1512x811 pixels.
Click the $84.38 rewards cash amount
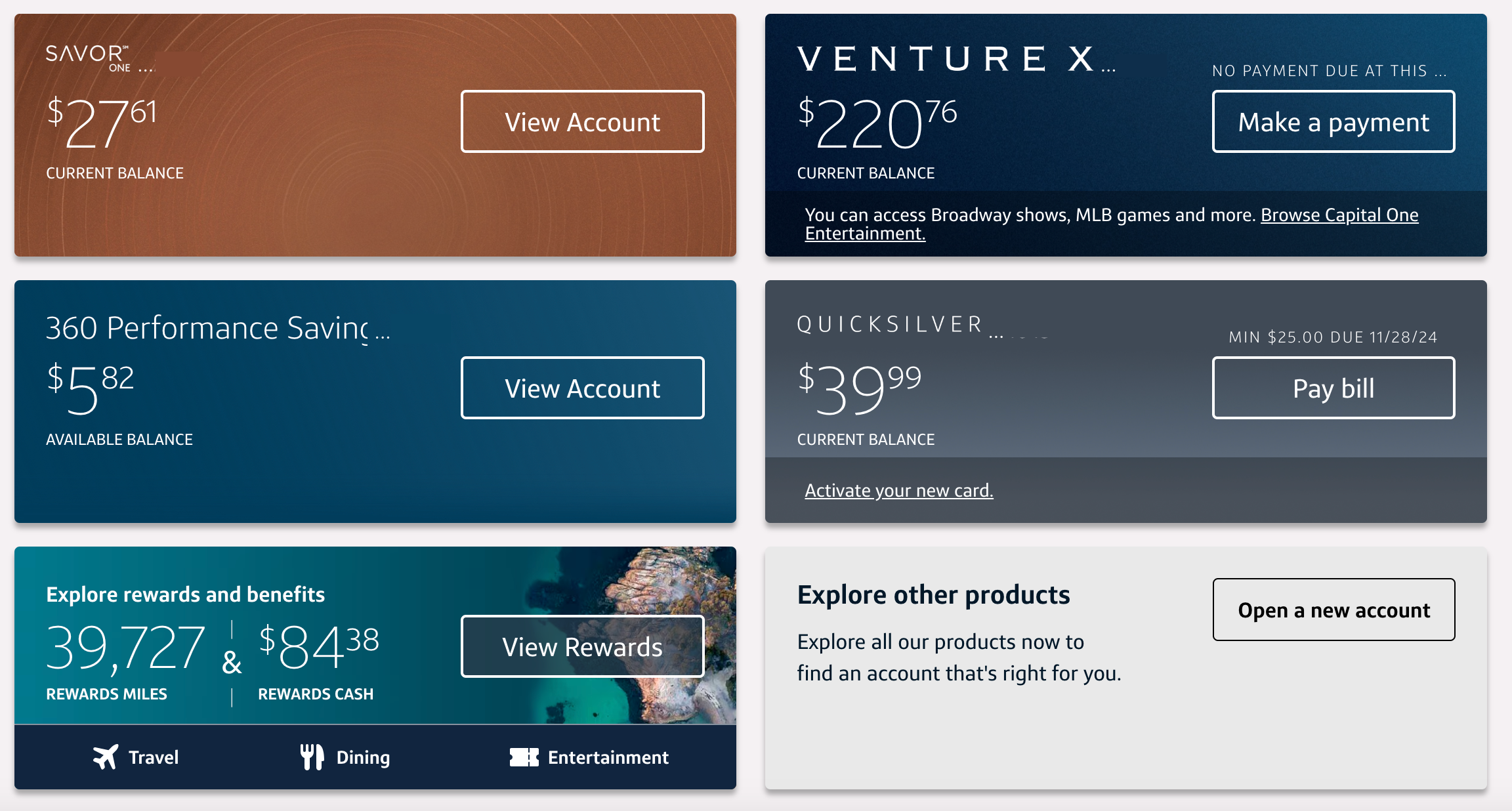tap(319, 646)
